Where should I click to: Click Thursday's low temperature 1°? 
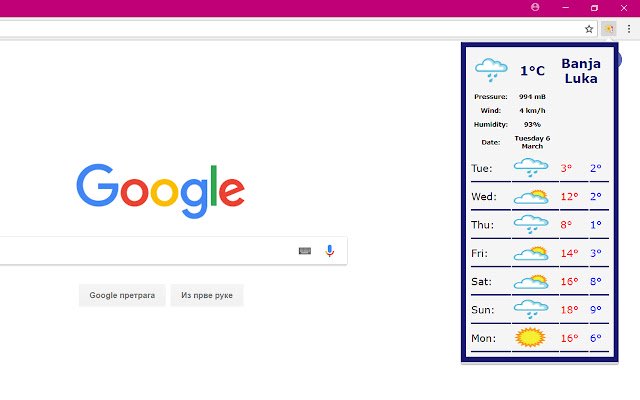(x=596, y=225)
